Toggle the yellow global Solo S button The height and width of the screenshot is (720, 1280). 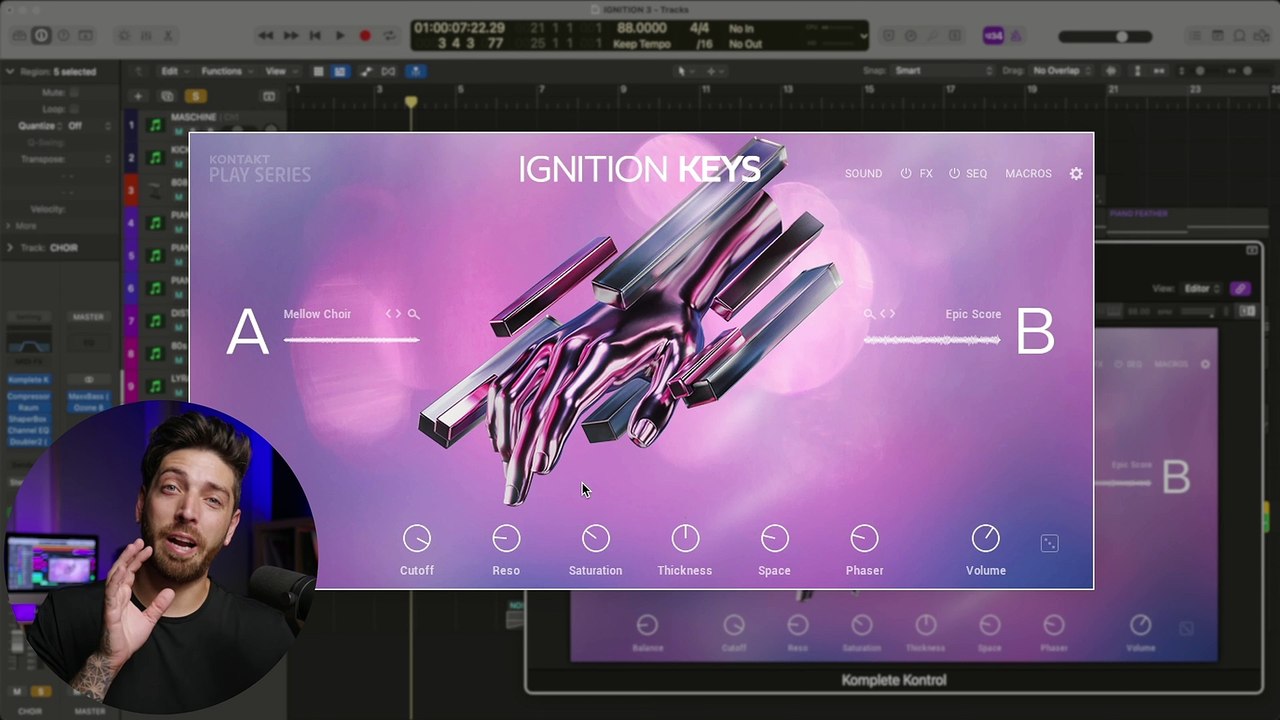point(196,96)
